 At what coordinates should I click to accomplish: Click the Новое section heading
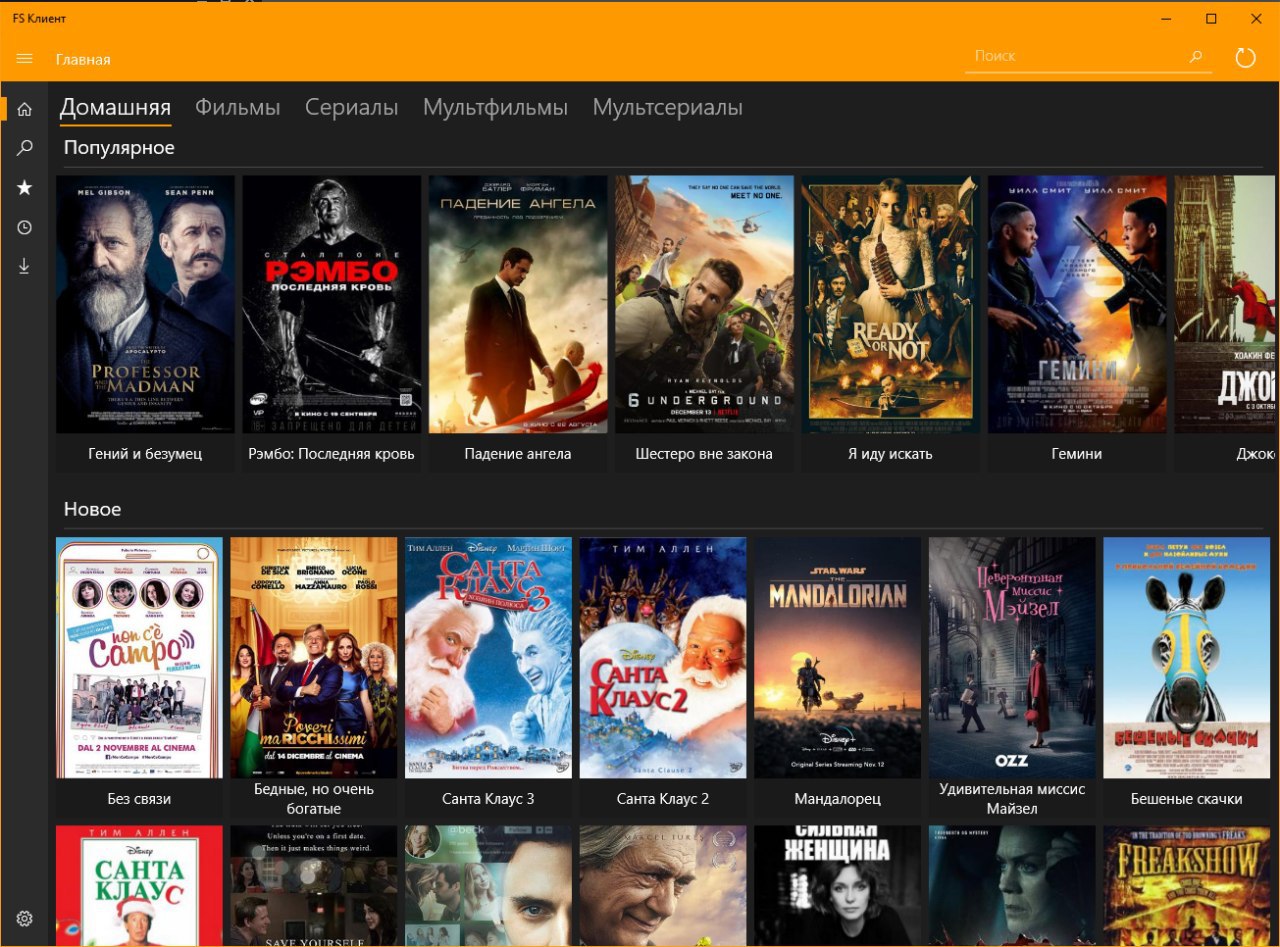(92, 509)
